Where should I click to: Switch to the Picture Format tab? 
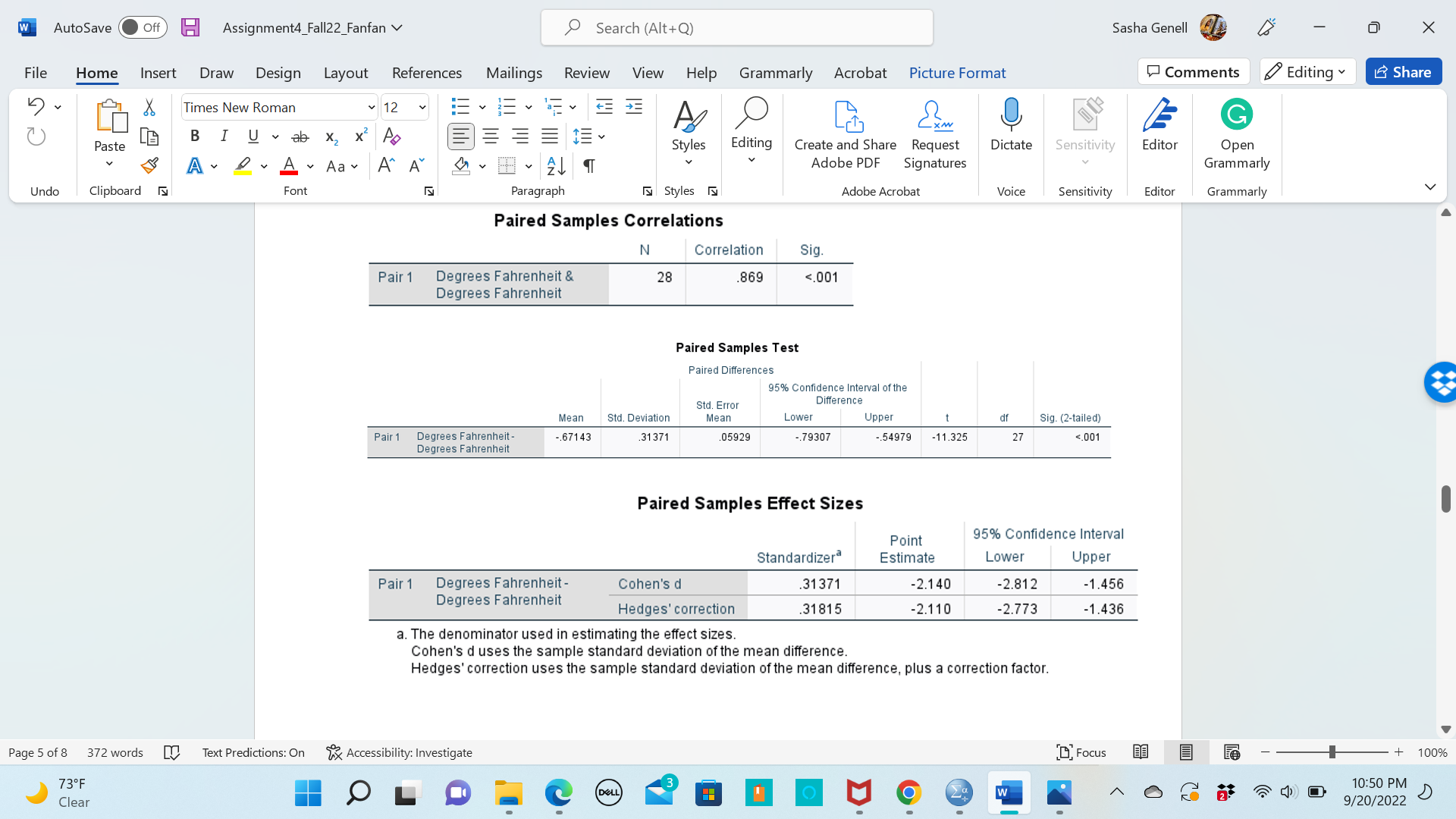[x=957, y=73]
